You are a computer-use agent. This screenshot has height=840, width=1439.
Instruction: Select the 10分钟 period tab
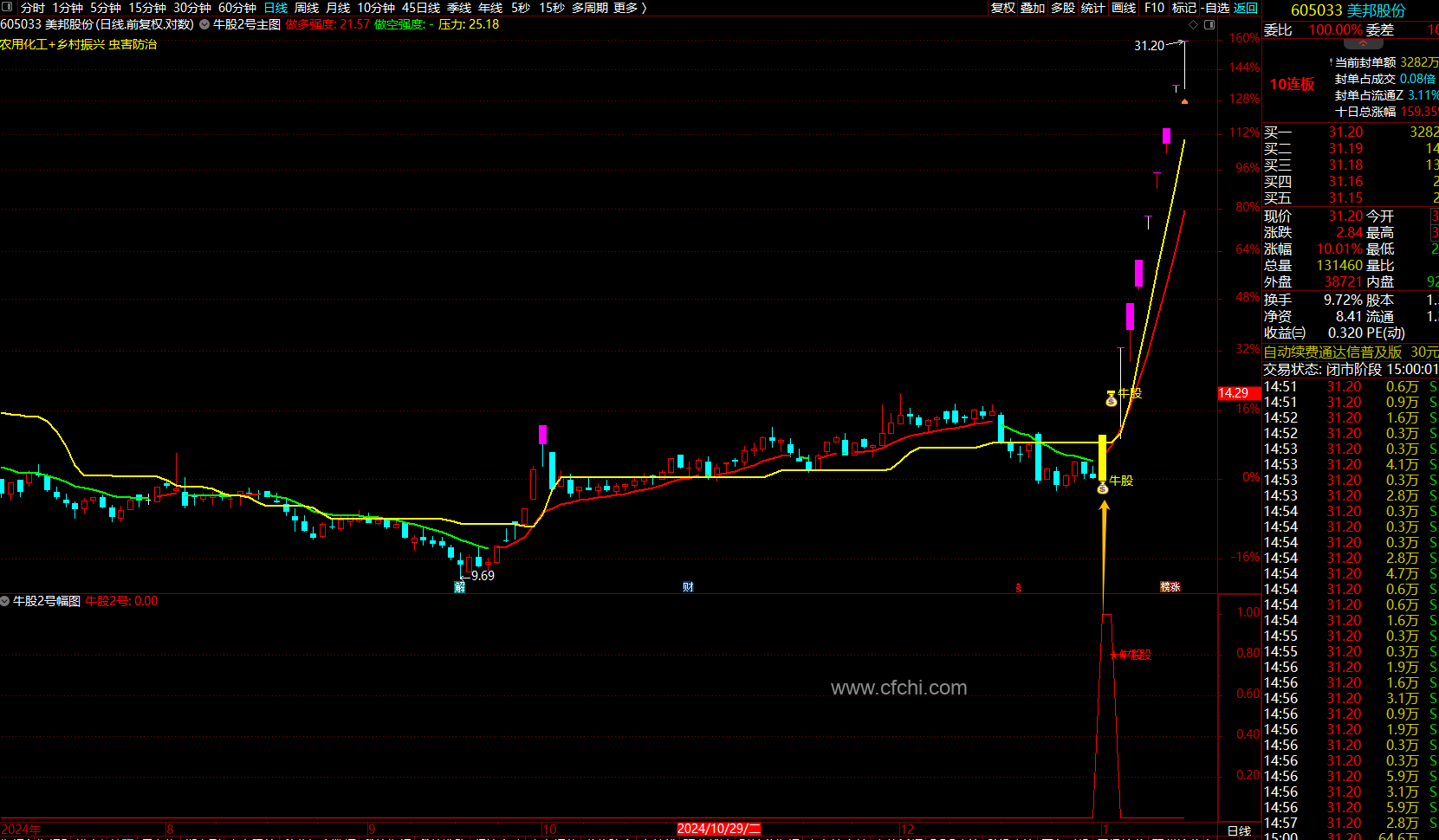click(376, 8)
